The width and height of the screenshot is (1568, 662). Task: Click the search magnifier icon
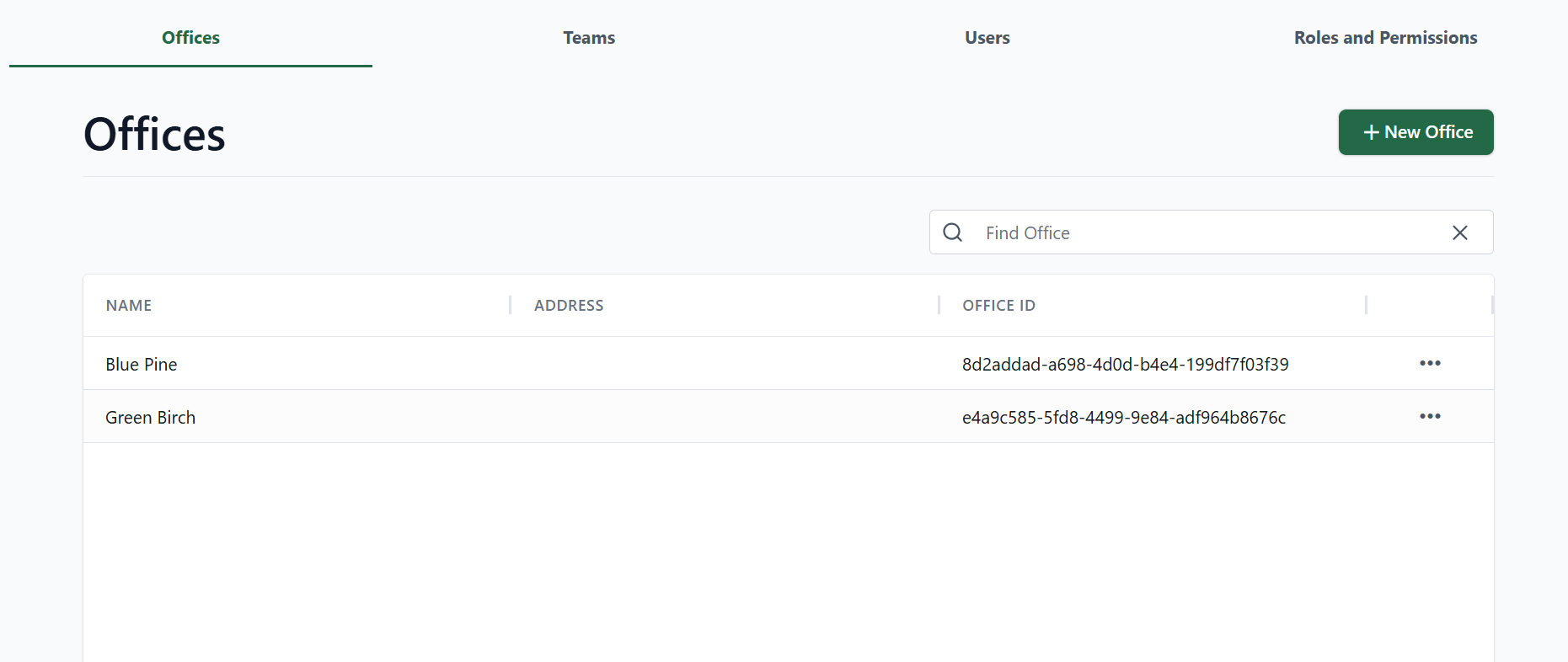(953, 232)
